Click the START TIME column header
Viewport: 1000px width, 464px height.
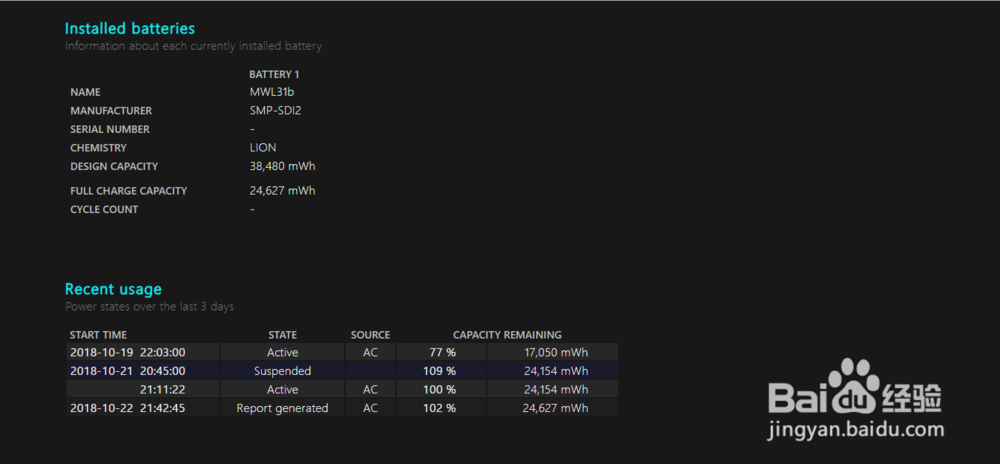[98, 335]
